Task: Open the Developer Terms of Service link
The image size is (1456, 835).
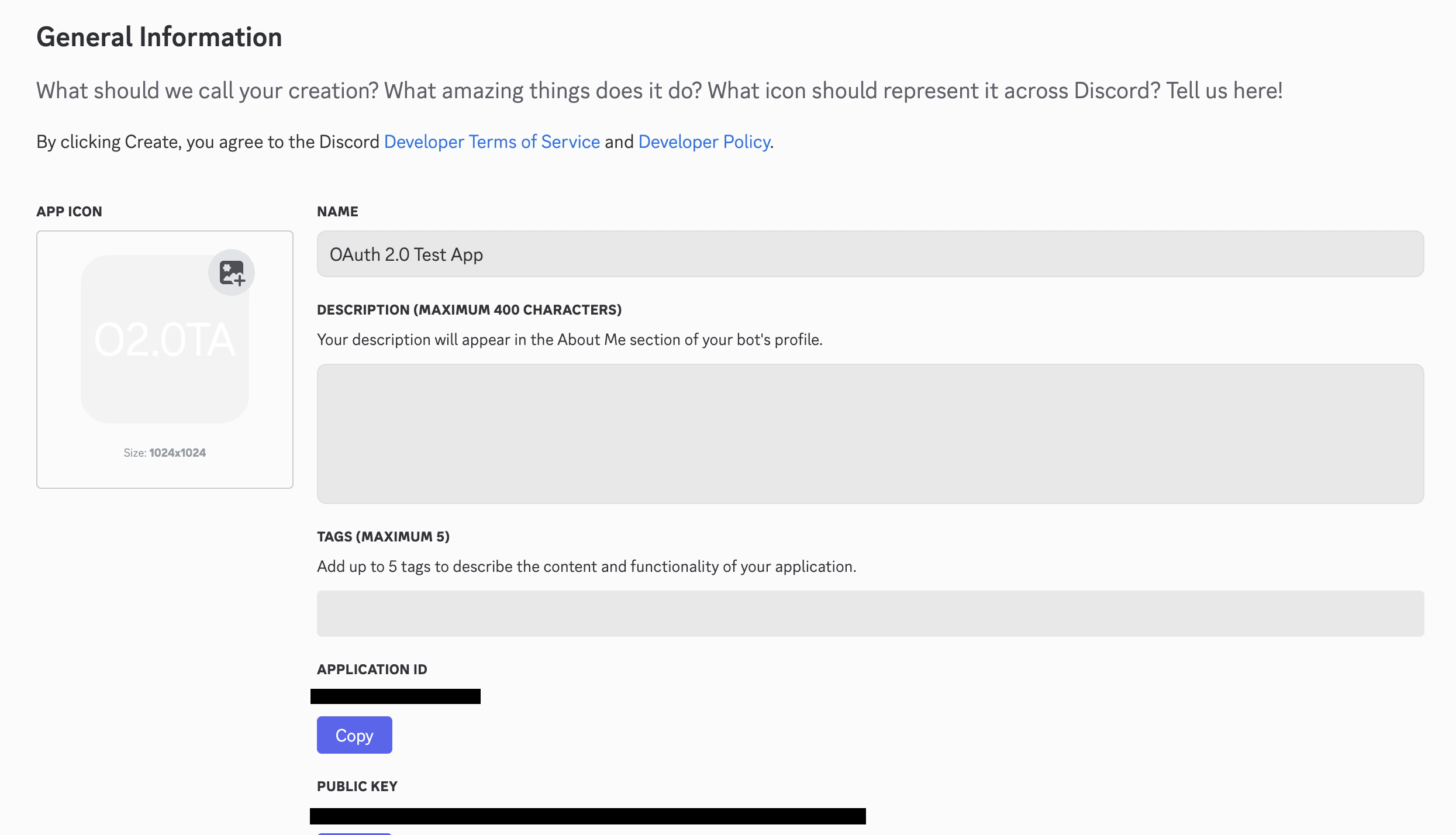Action: pos(492,142)
